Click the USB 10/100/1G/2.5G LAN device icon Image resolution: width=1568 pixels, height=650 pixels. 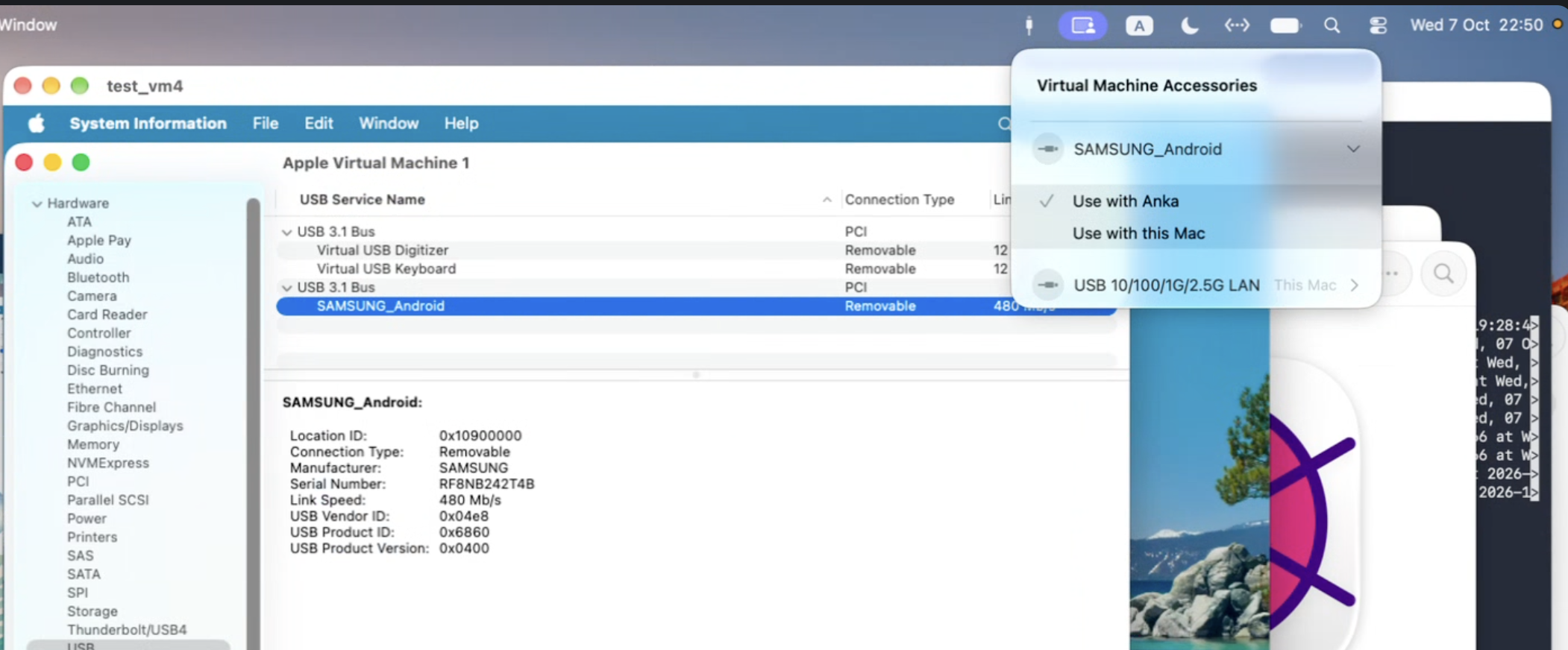[1048, 285]
